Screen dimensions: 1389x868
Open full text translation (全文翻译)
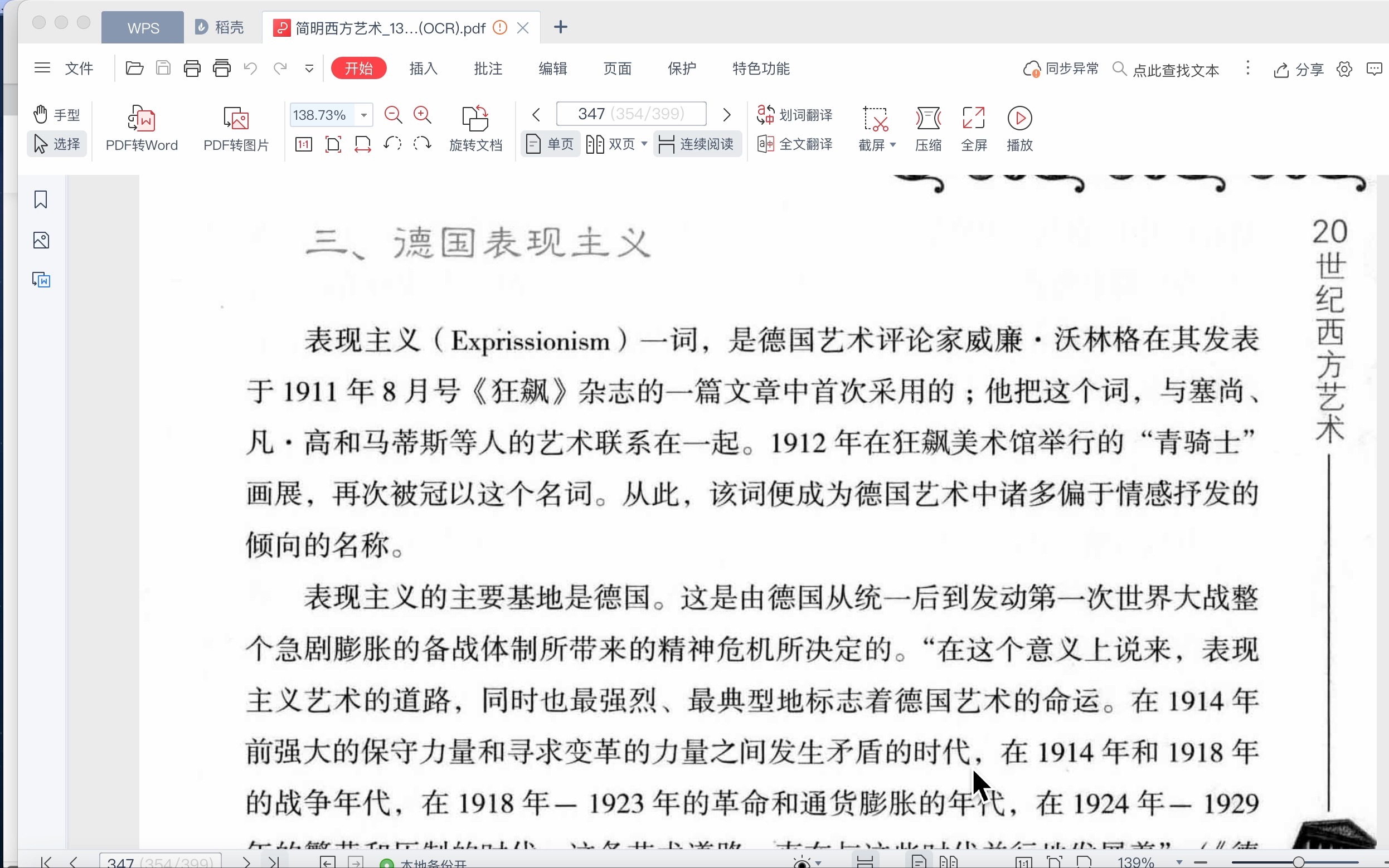coord(794,144)
